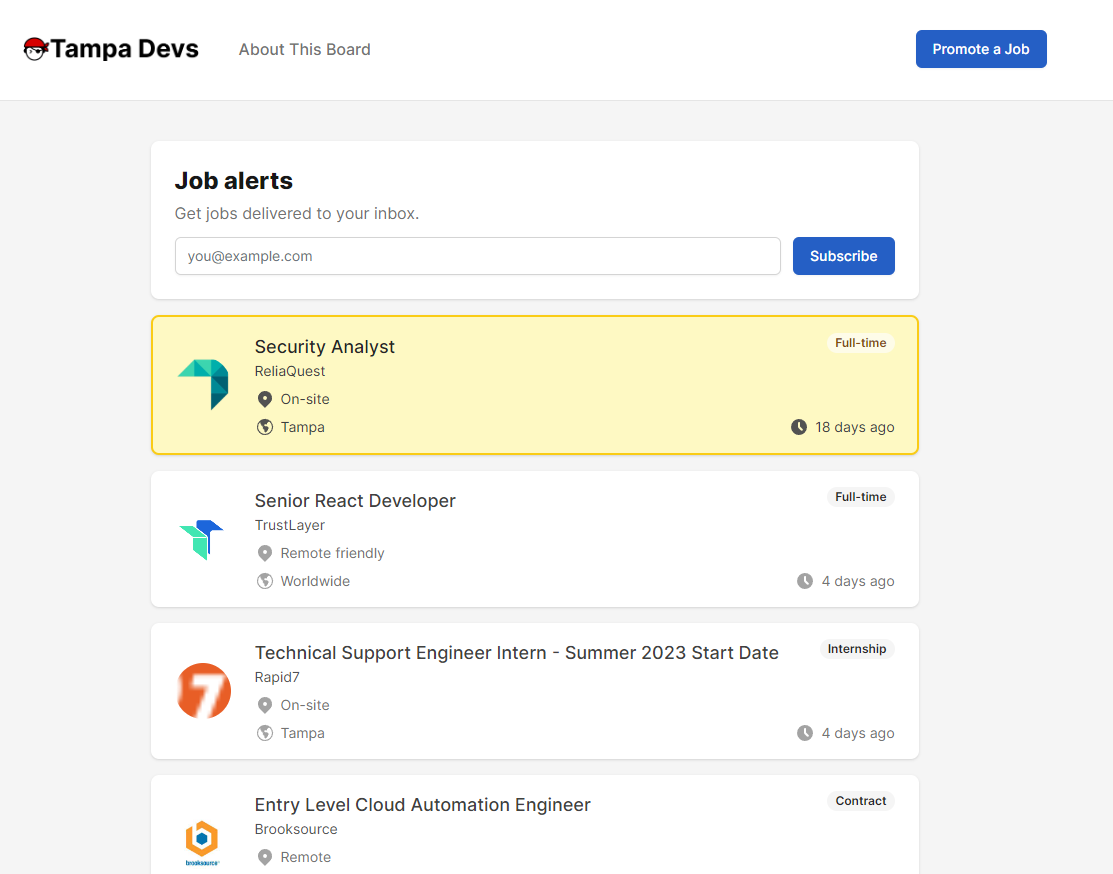This screenshot has height=874, width=1113.
Task: Click the TrustLayer company logo
Action: (202, 539)
